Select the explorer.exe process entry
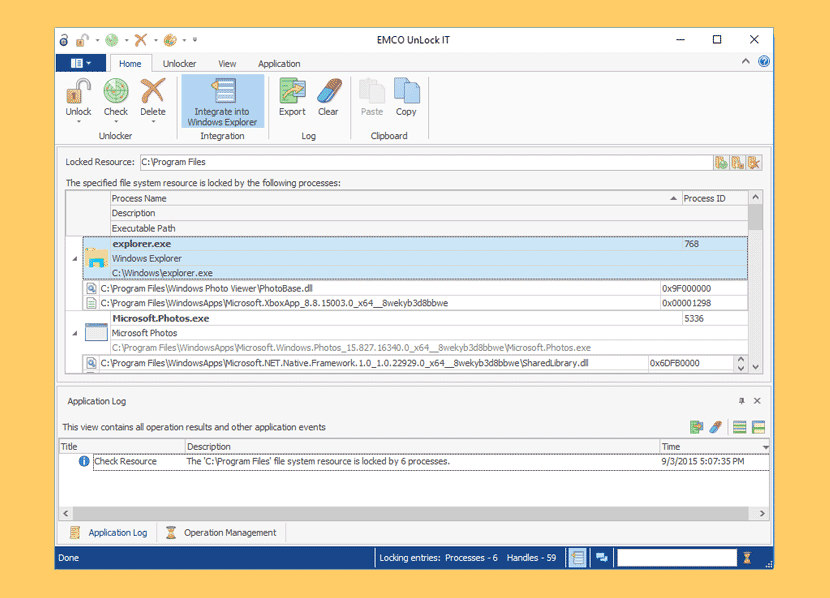Image resolution: width=830 pixels, height=598 pixels. click(x=415, y=258)
